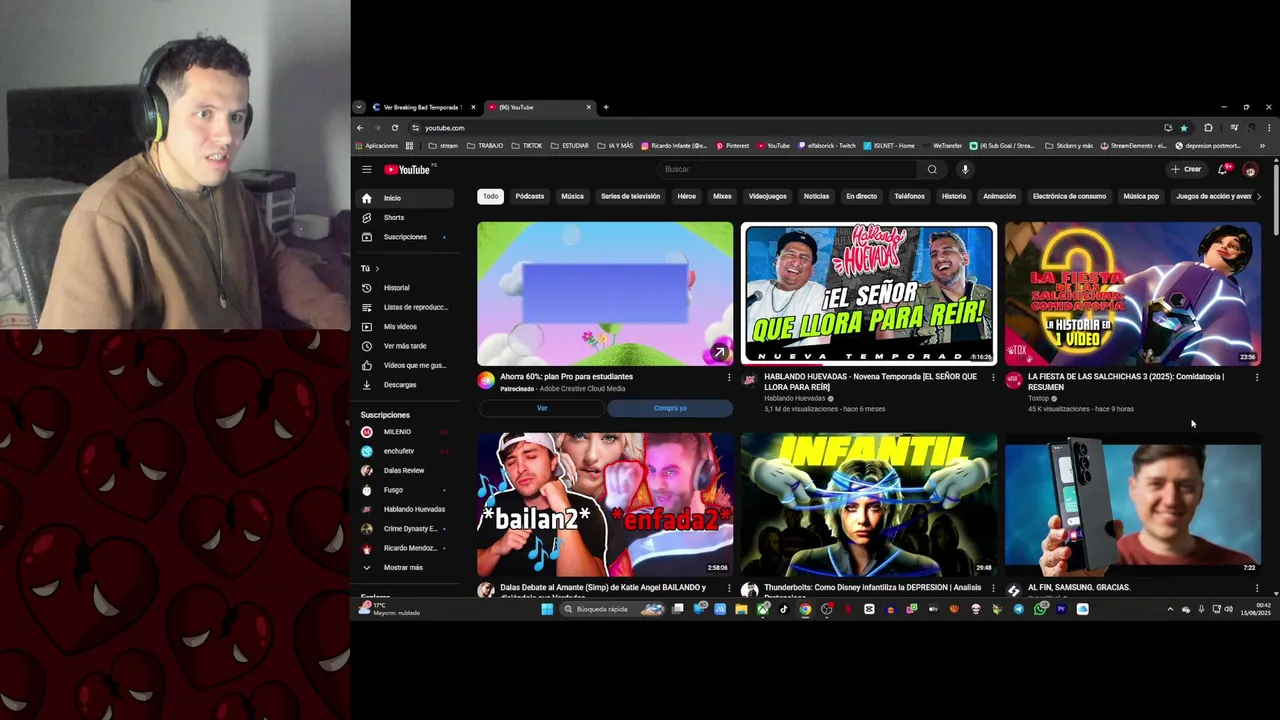Start voice search with microphone icon

[965, 169]
